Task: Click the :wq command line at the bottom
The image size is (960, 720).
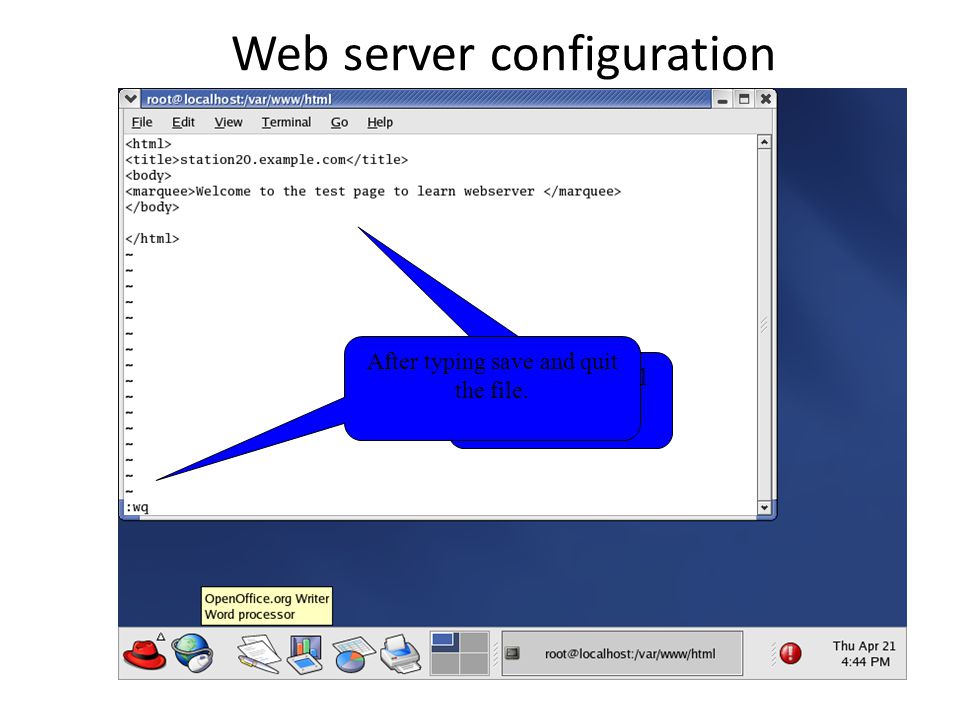Action: [x=137, y=507]
